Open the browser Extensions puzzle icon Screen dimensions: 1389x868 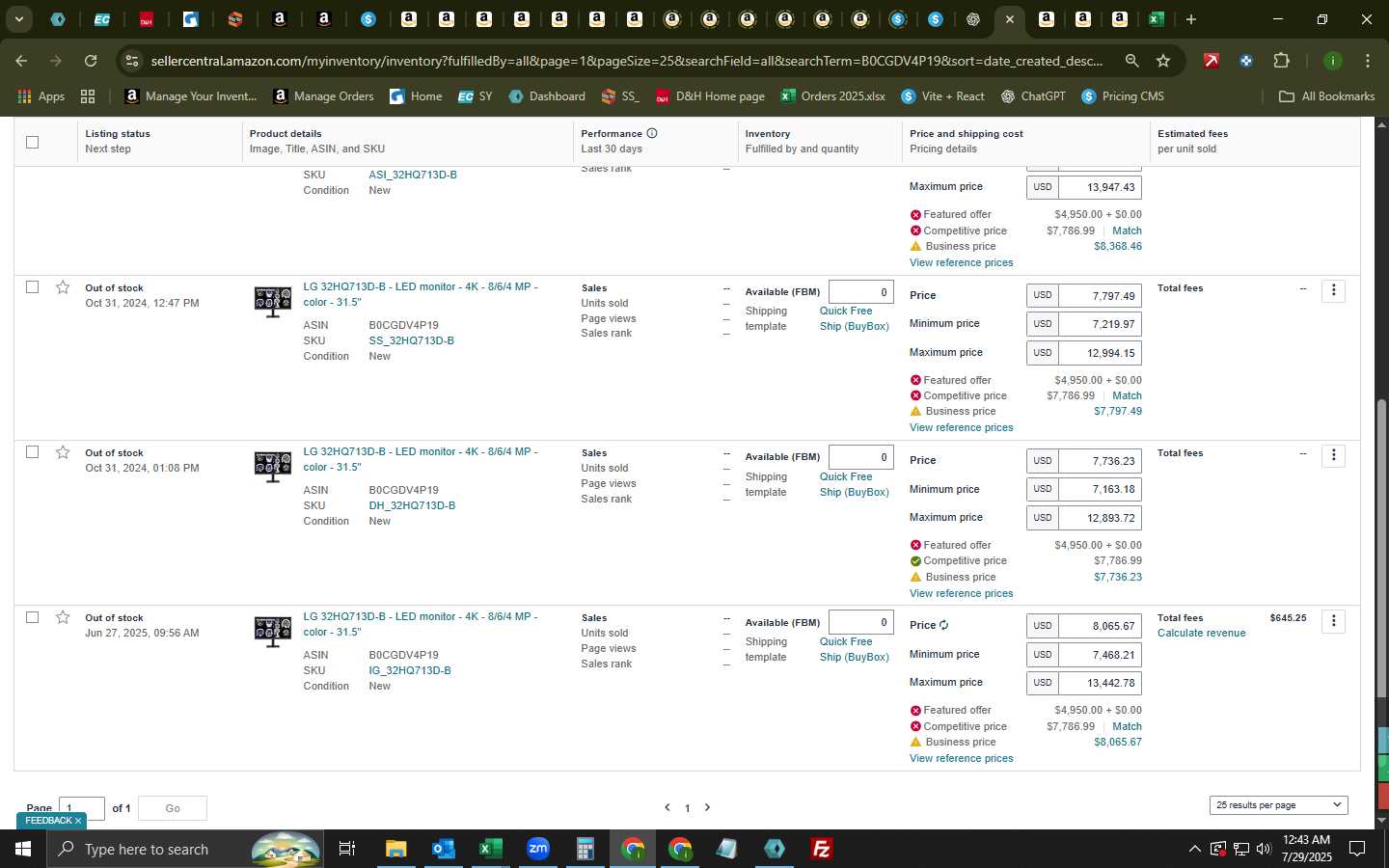(1281, 61)
